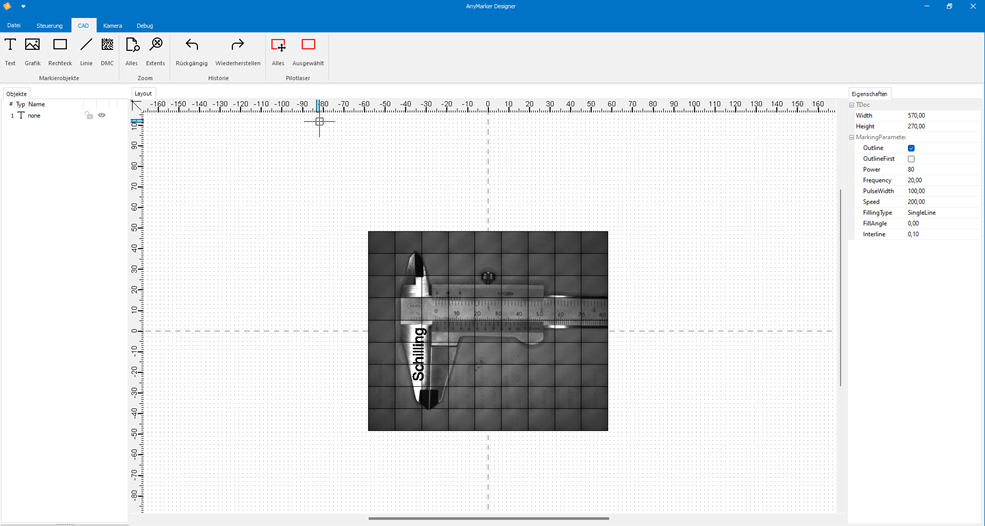This screenshot has width=985, height=526.
Task: Click the horizontal scrollbar below canvas
Action: (x=488, y=518)
